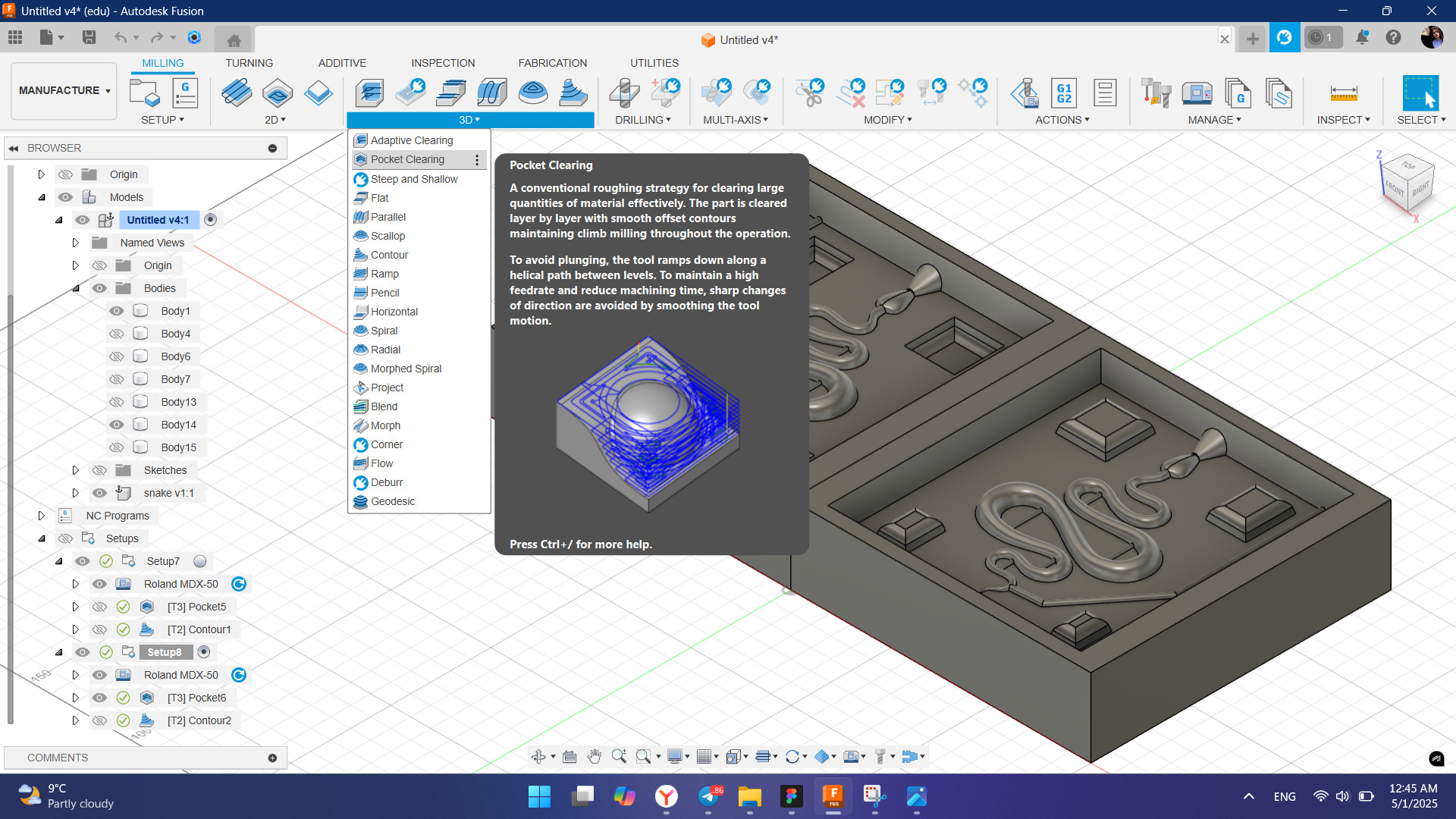The image size is (1456, 819).
Task: Click the Save icon
Action: [x=89, y=37]
